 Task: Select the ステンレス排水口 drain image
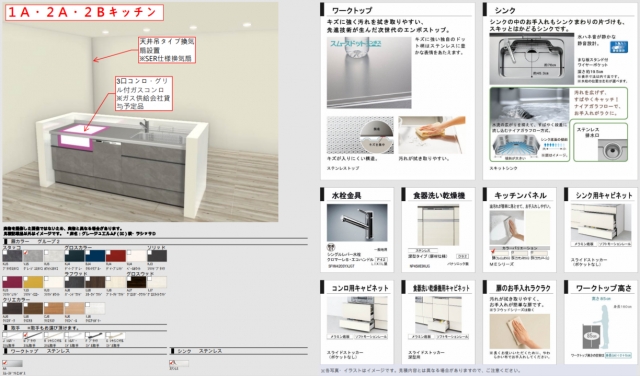pyautogui.click(x=612, y=149)
